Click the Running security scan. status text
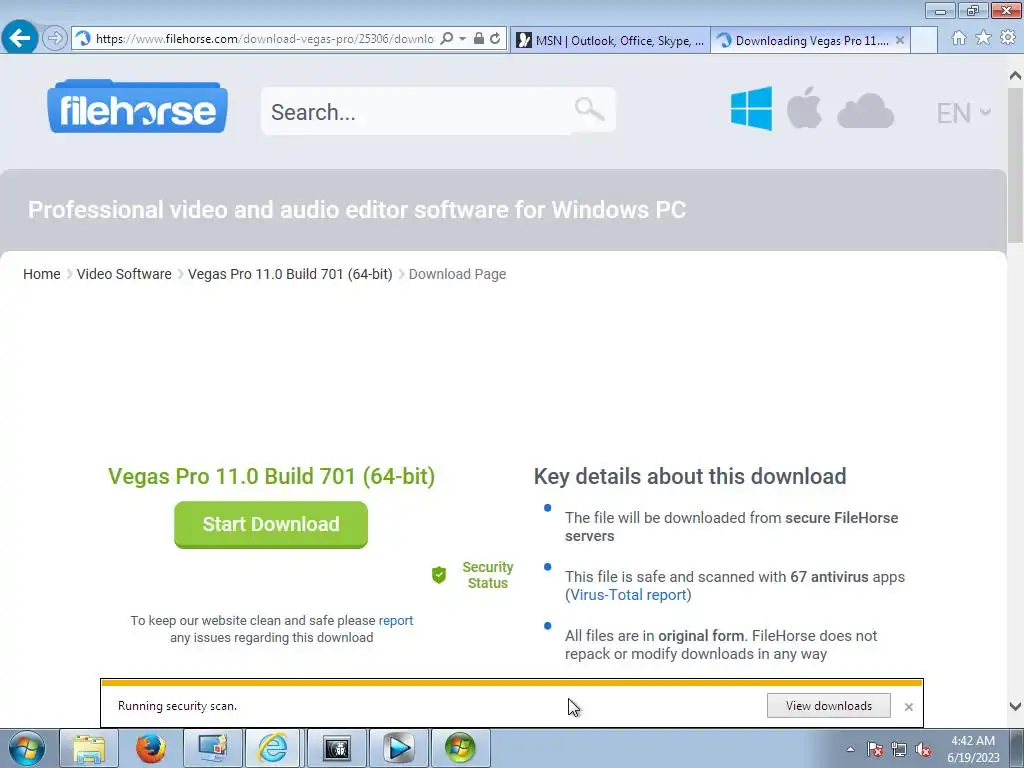Image resolution: width=1024 pixels, height=768 pixels. [x=177, y=706]
